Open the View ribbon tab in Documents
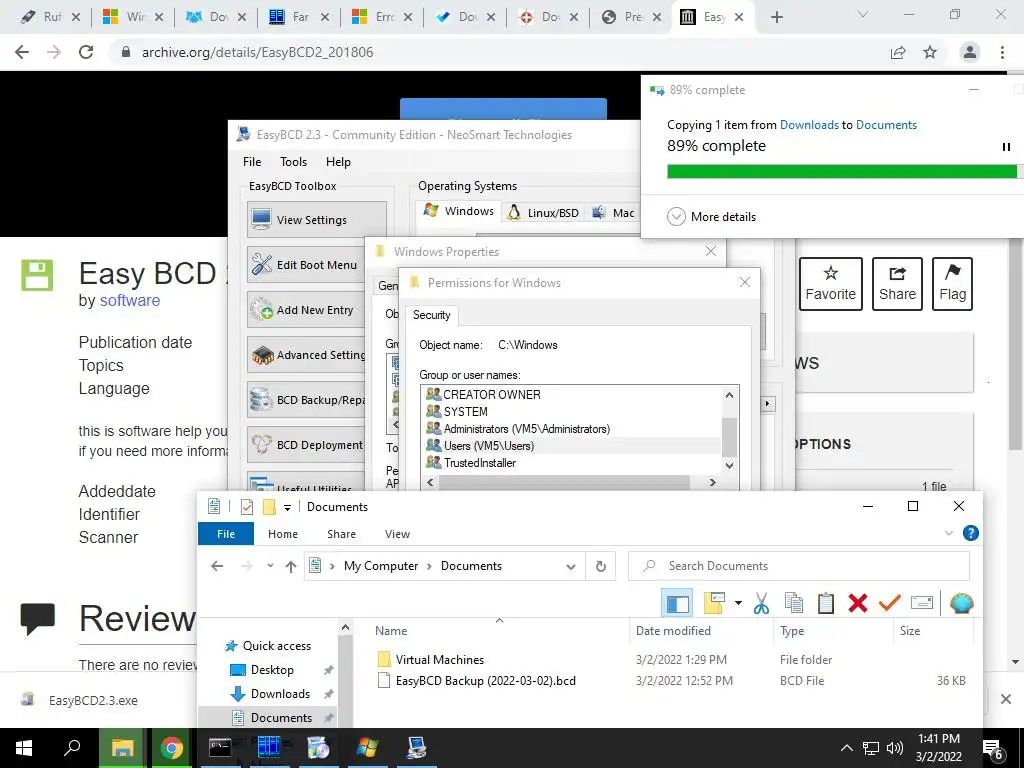Image resolution: width=1024 pixels, height=768 pixels. [x=397, y=534]
